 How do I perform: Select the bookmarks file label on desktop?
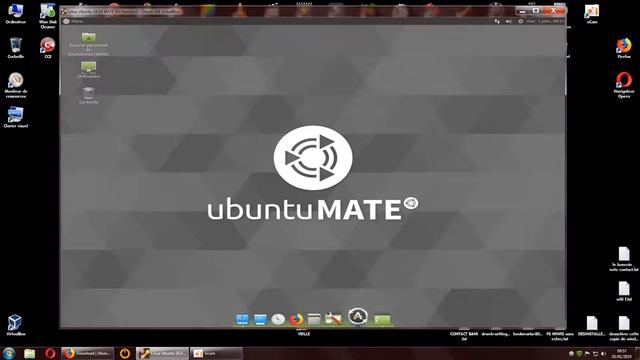[x=528, y=334]
